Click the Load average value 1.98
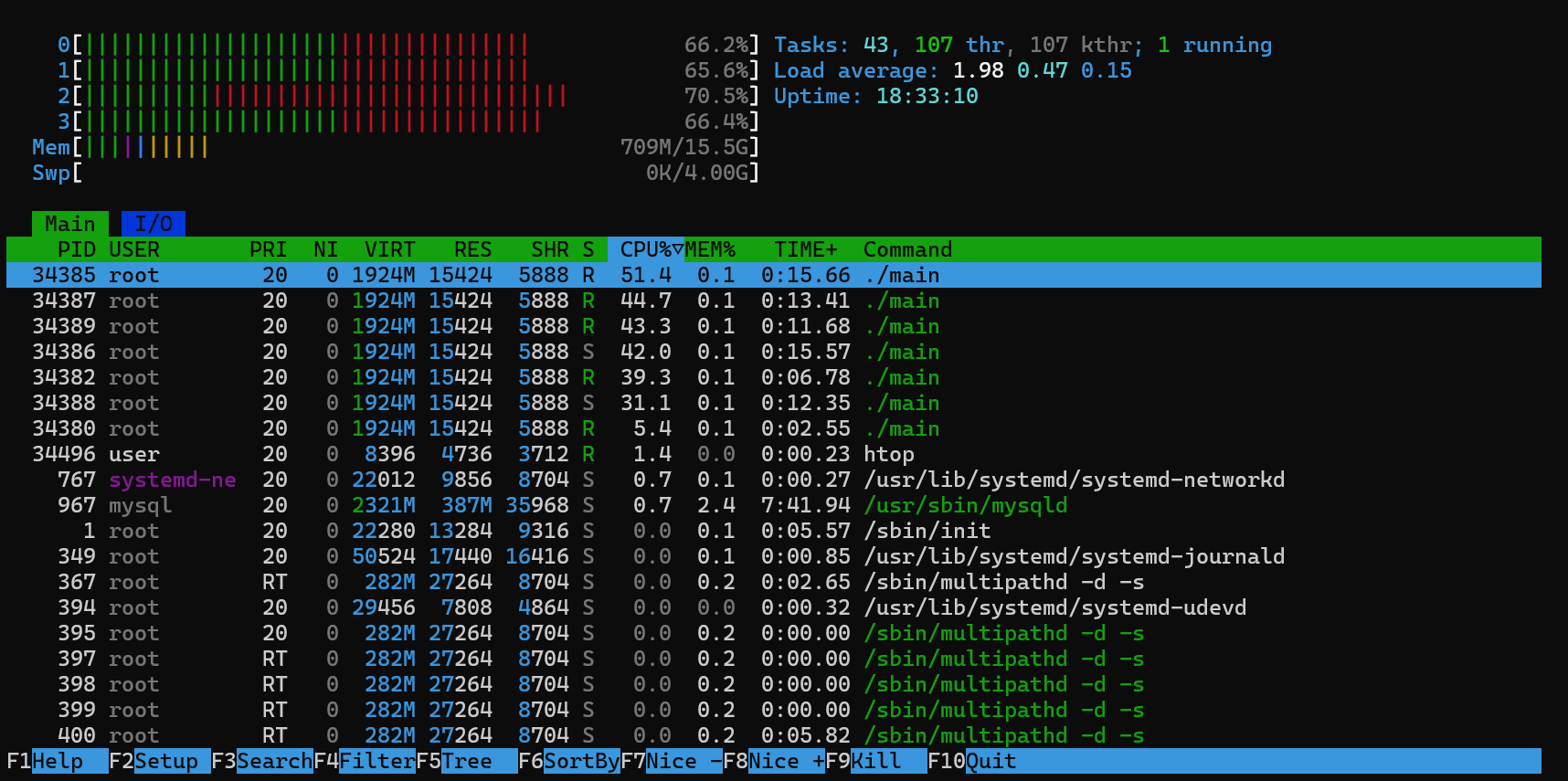The image size is (1568, 781). pos(978,70)
